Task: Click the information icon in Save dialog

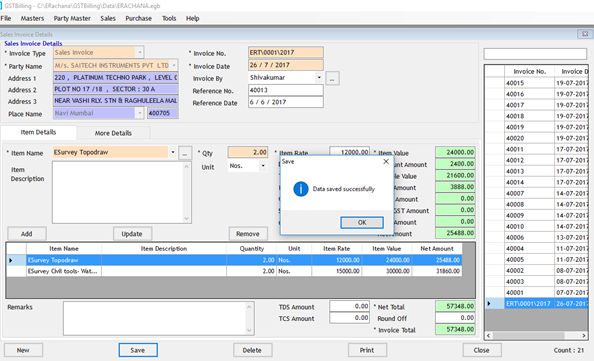Action: [301, 189]
